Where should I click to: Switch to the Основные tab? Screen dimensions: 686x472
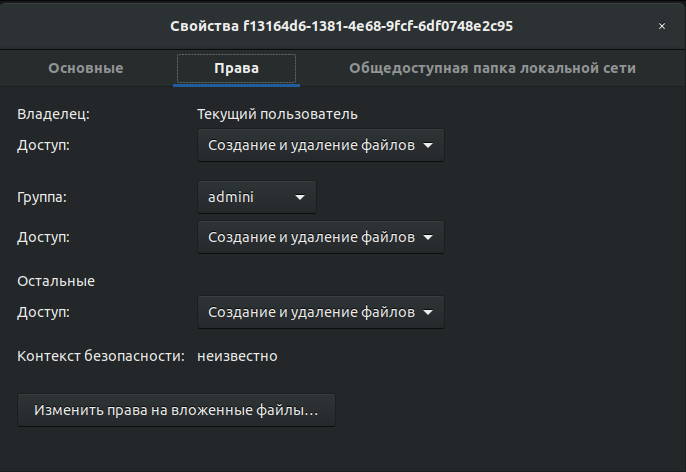click(x=86, y=68)
